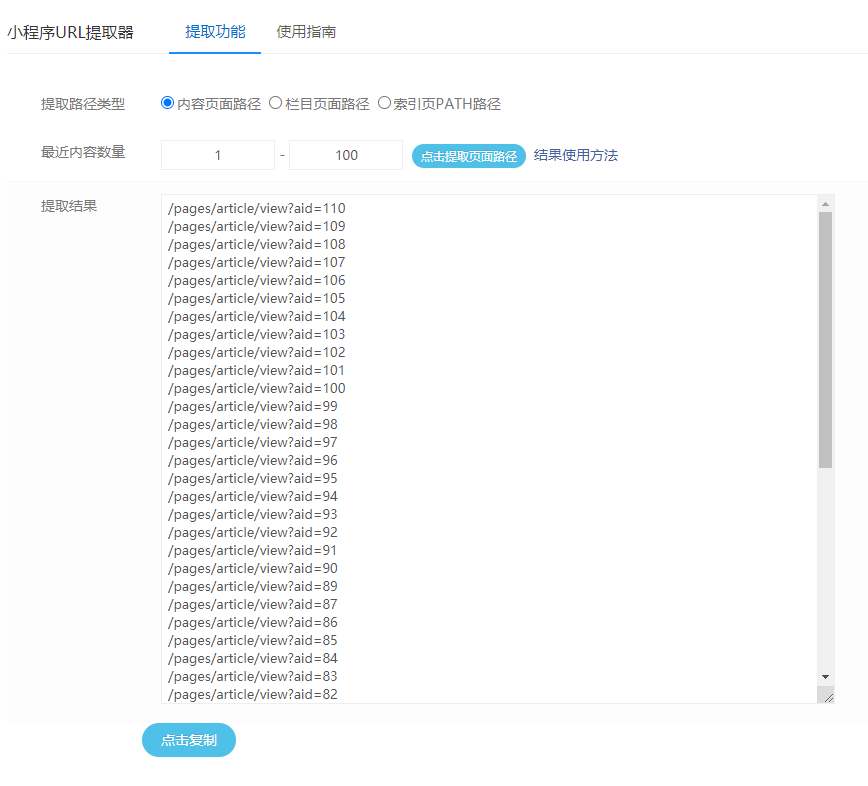Click line /pages/article/view?aid=96
Screen dimensions: 868x786
pyautogui.click(x=252, y=461)
